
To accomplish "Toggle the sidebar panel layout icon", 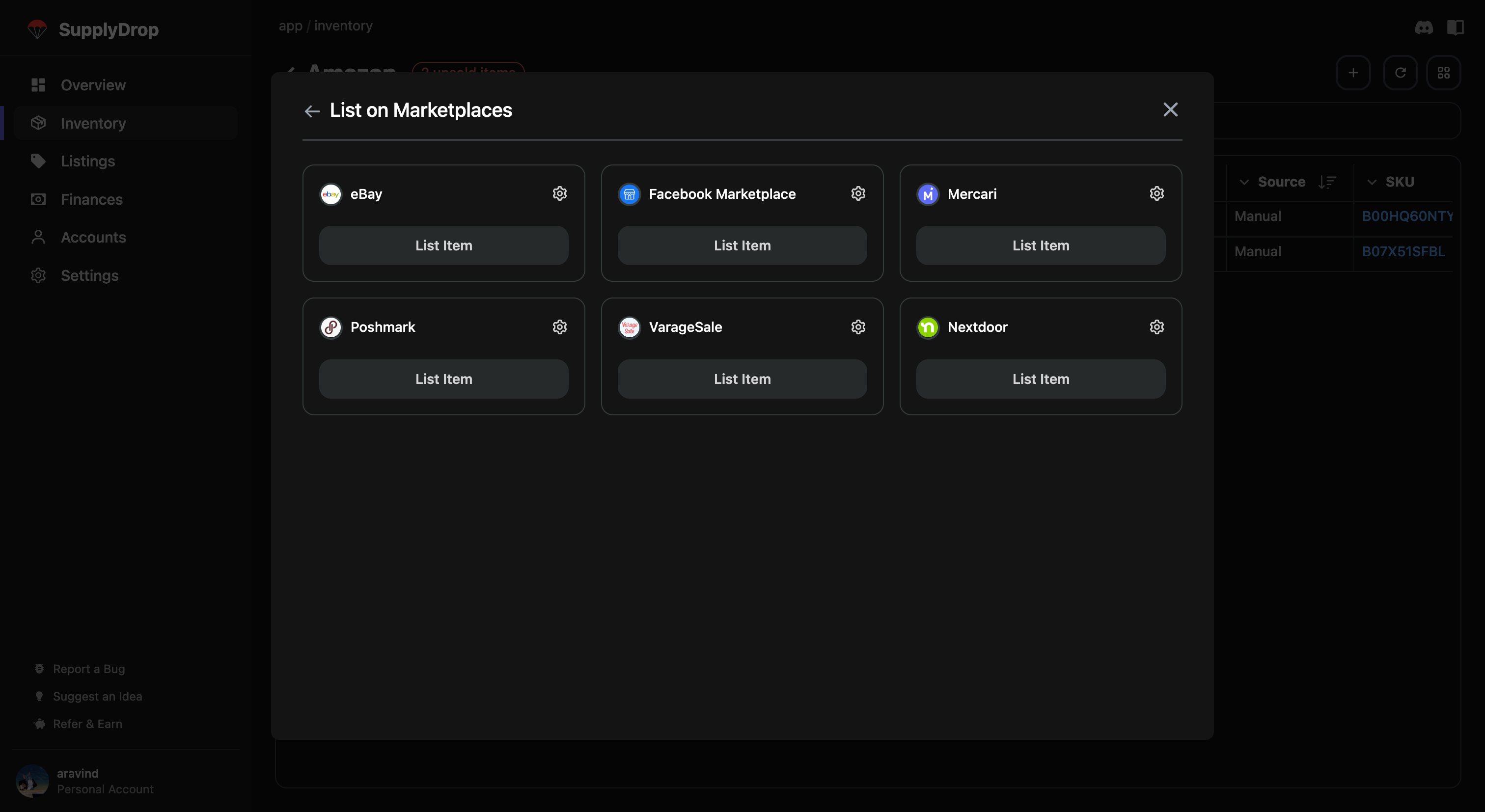I will pos(1455,27).
